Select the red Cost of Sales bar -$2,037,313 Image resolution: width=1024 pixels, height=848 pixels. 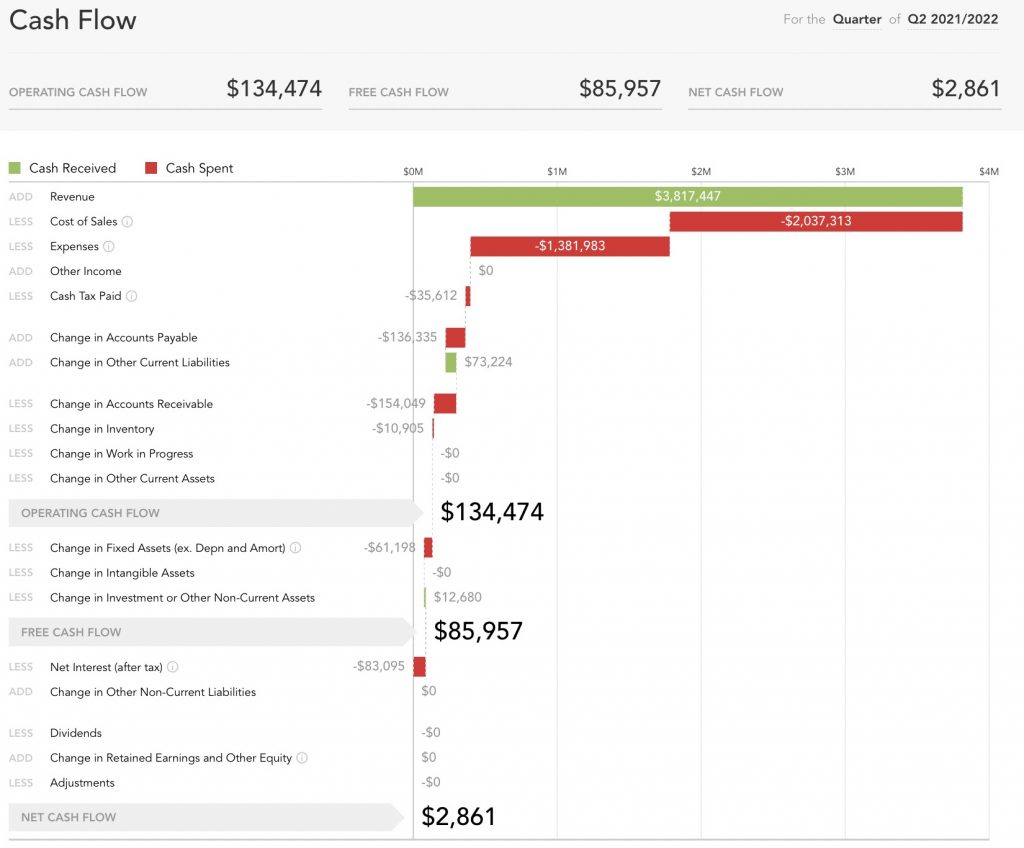816,221
